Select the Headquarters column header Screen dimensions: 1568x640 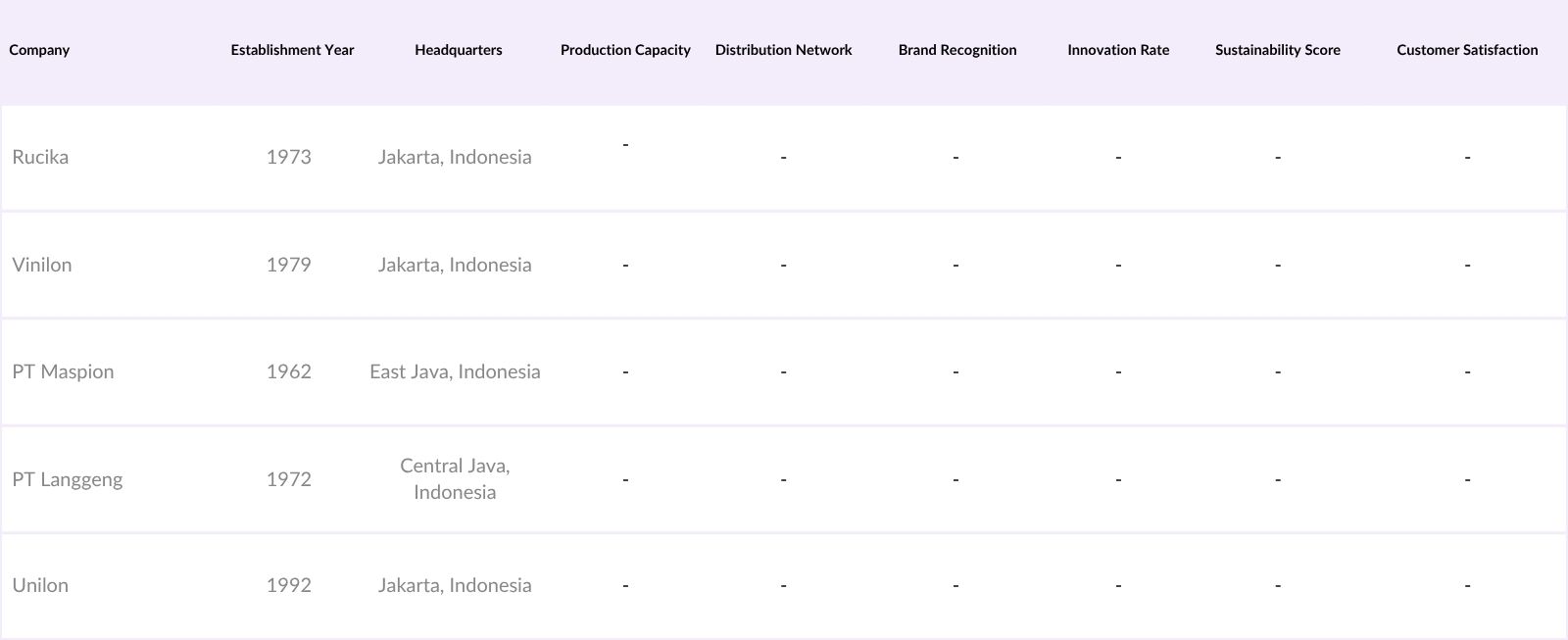[x=458, y=50]
